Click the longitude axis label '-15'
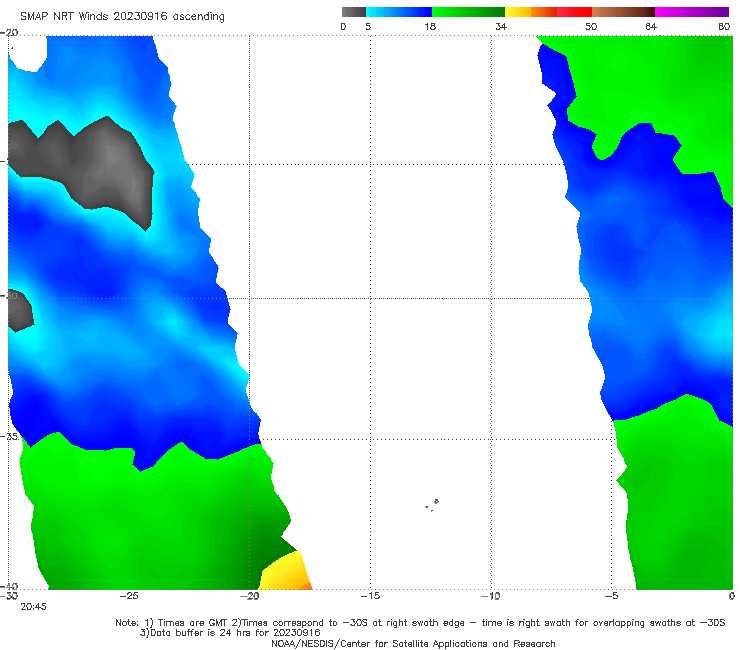Viewport: 740px width, 650px height. pyautogui.click(x=370, y=596)
